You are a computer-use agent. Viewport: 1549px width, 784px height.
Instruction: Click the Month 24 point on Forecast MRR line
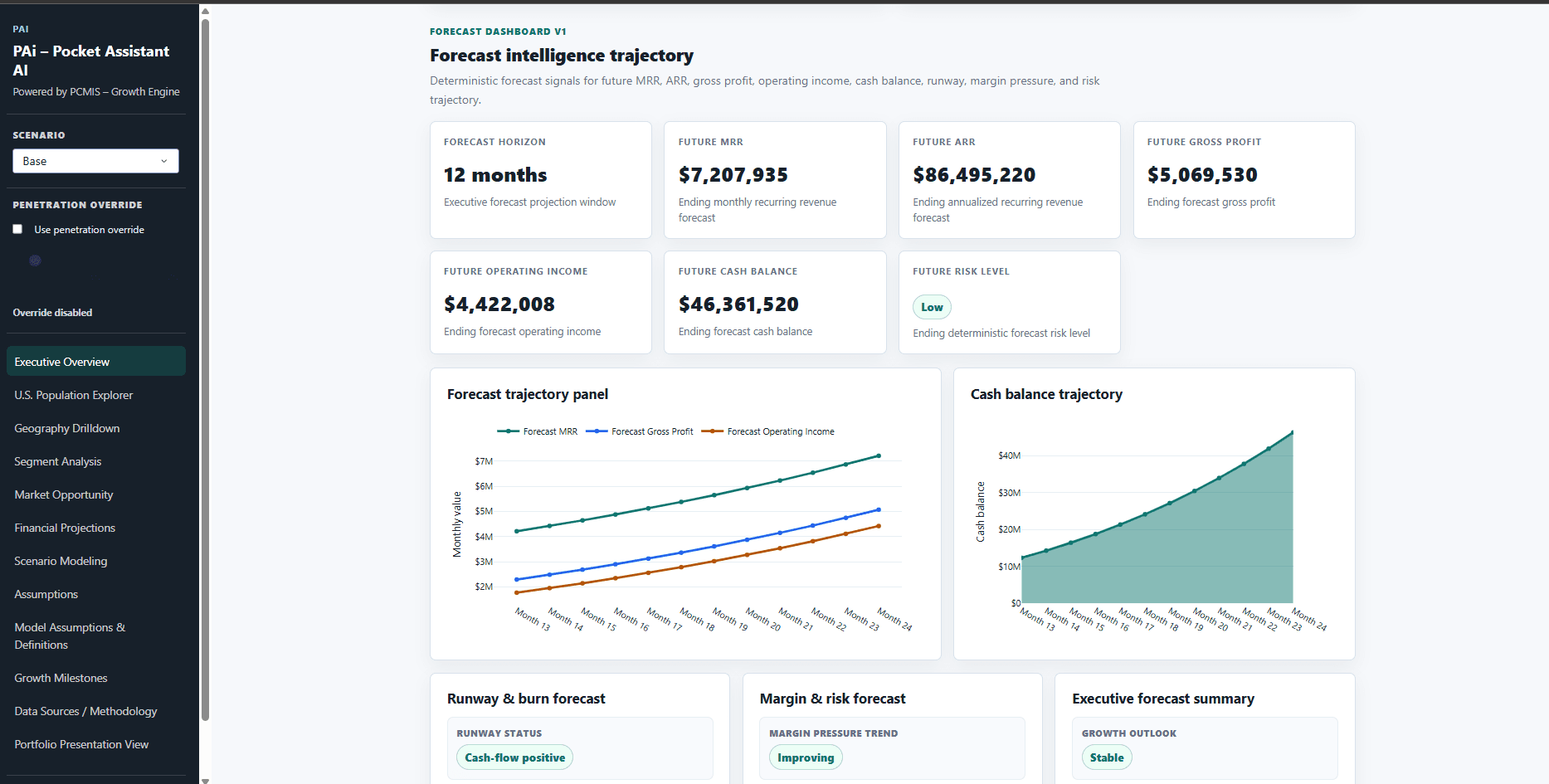point(879,455)
